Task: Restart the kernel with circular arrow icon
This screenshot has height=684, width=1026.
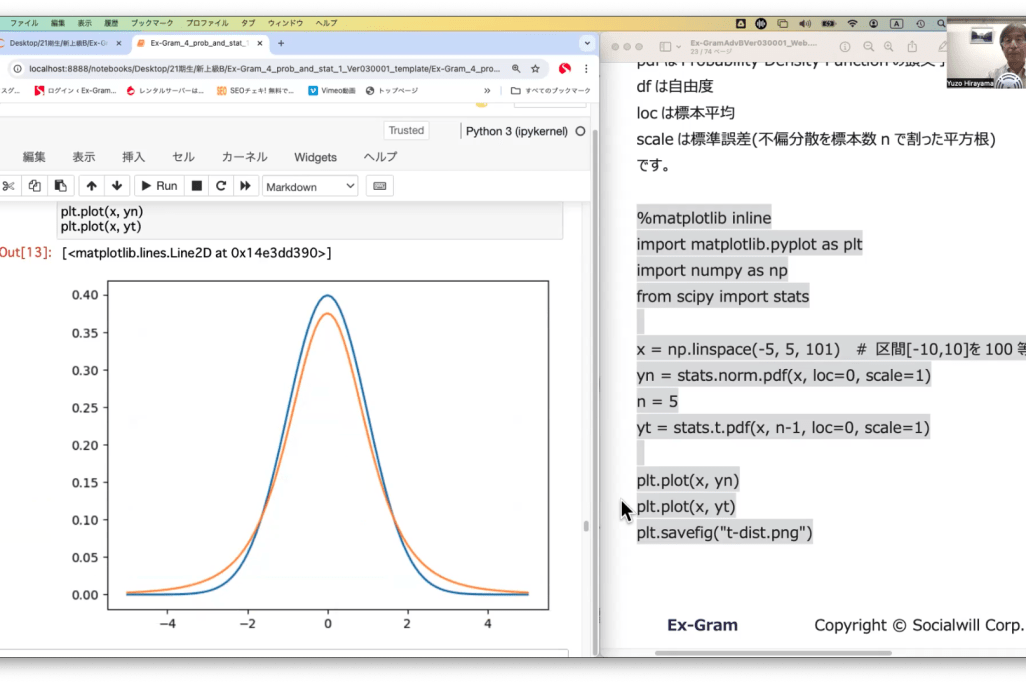Action: tap(221, 186)
